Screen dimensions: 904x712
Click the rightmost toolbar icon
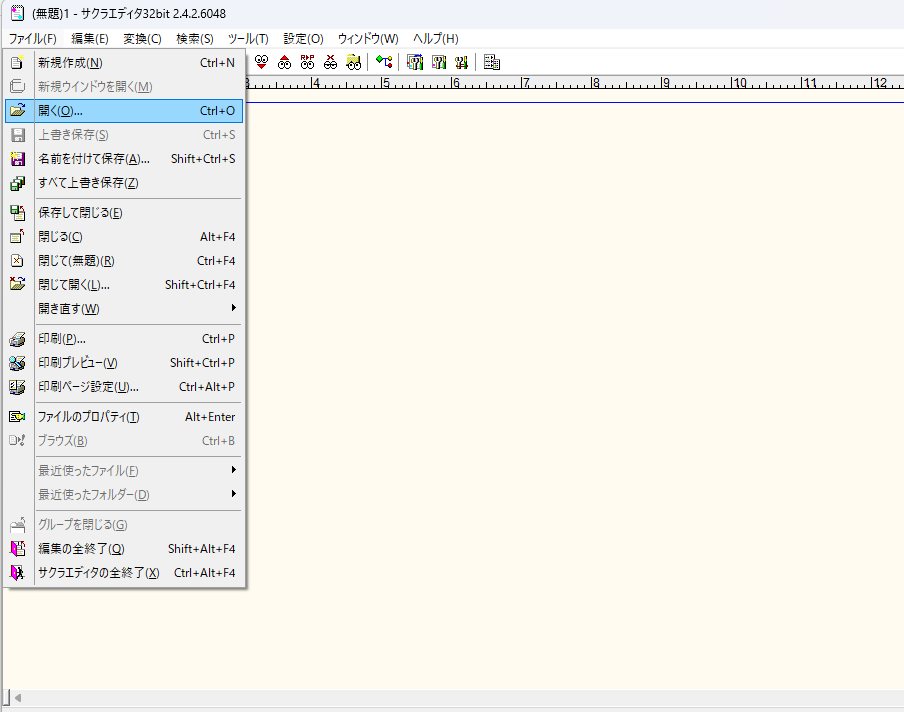click(x=492, y=62)
